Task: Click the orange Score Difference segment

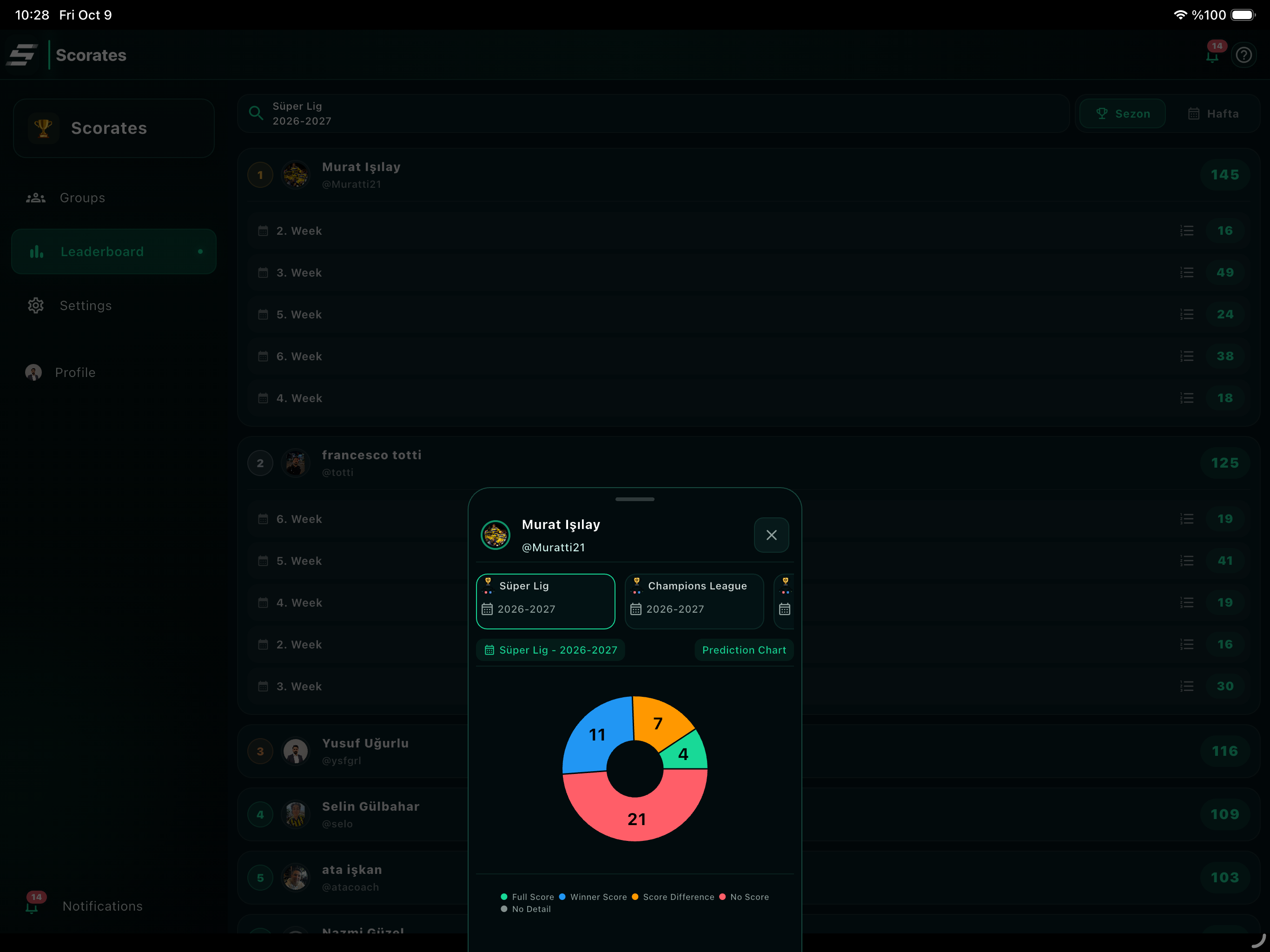Action: (x=659, y=723)
